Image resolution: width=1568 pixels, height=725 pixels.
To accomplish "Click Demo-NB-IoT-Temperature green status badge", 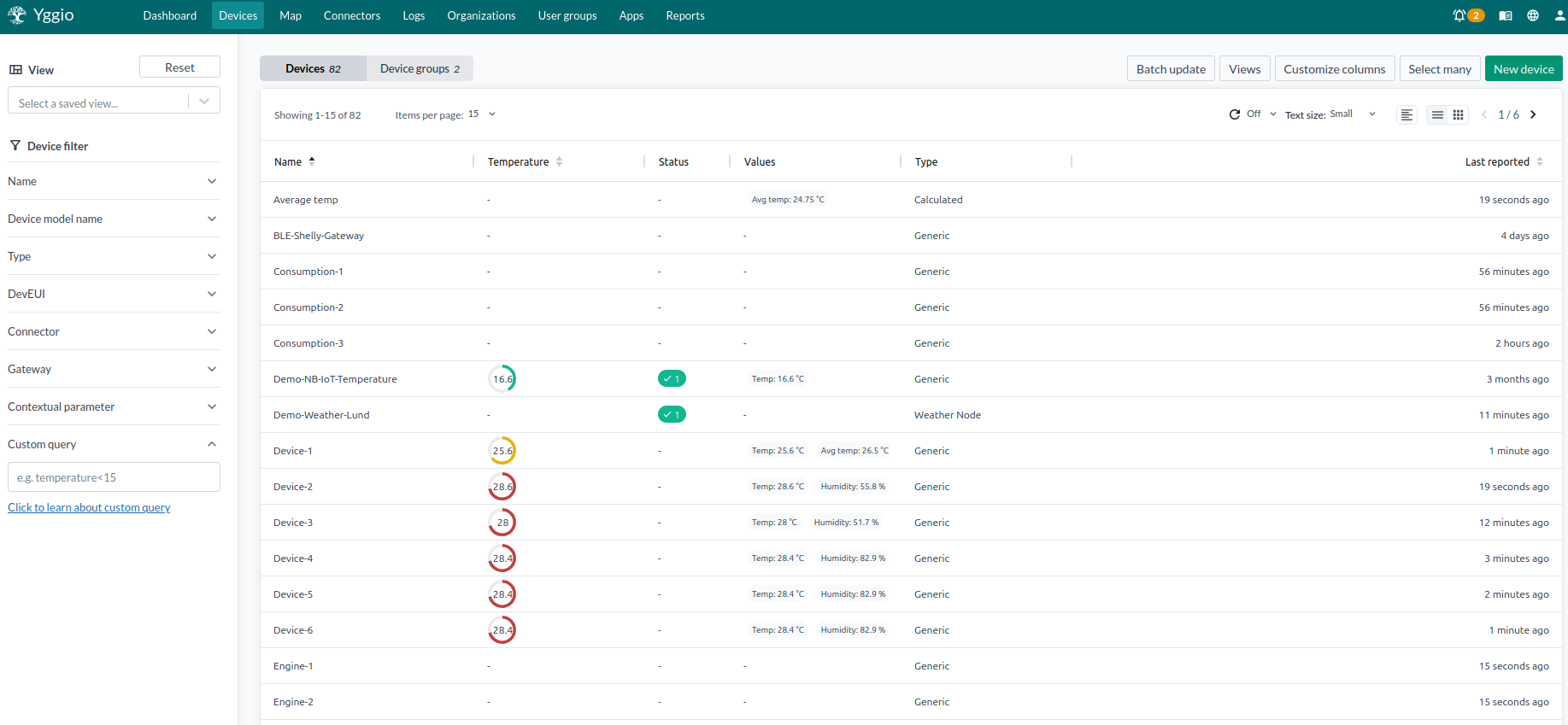I will pos(672,379).
